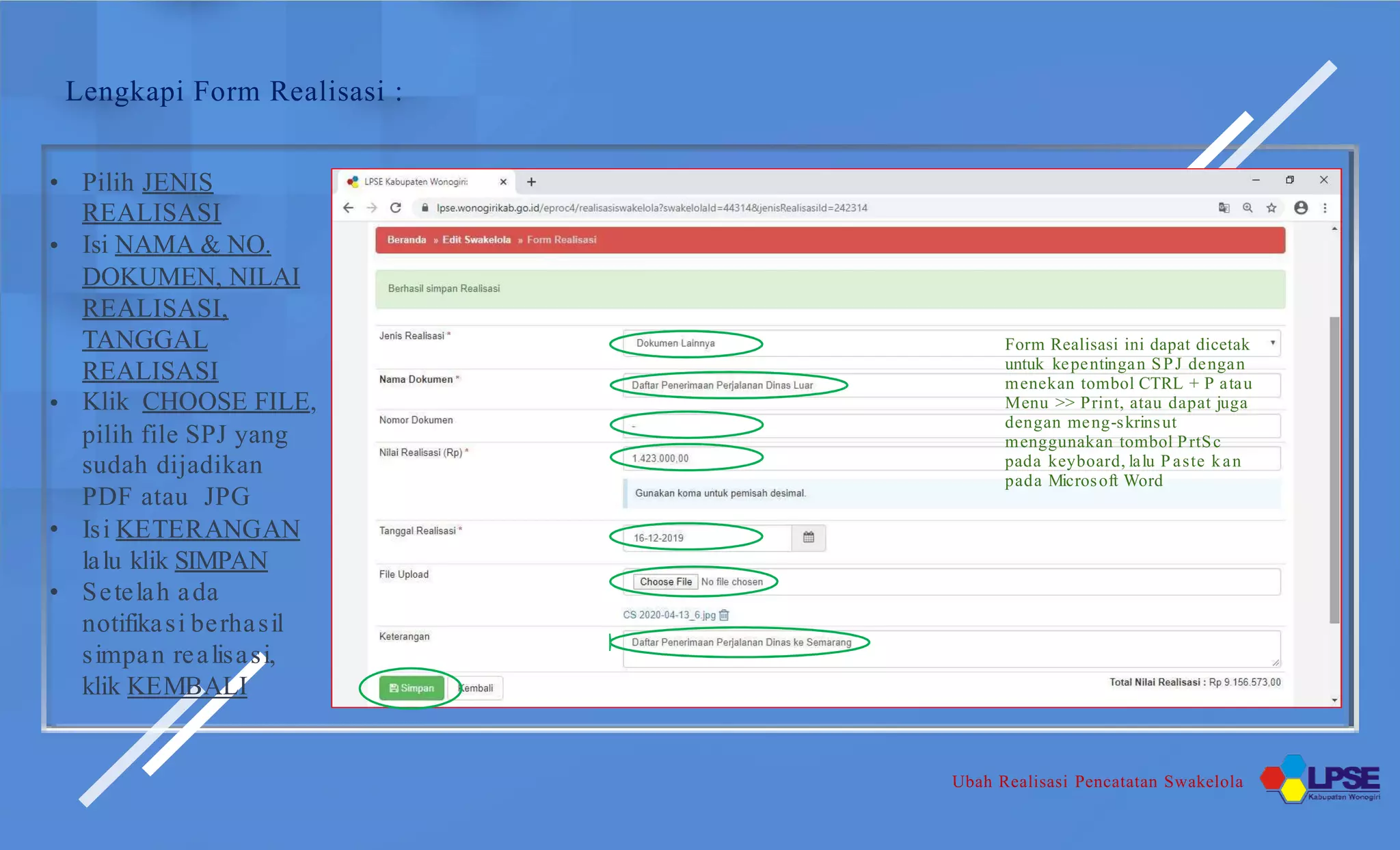Screen dimensions: 1400x850
Task: Delete uploaded file CS 2020-04-13_6.jpg trash icon
Action: coord(725,615)
